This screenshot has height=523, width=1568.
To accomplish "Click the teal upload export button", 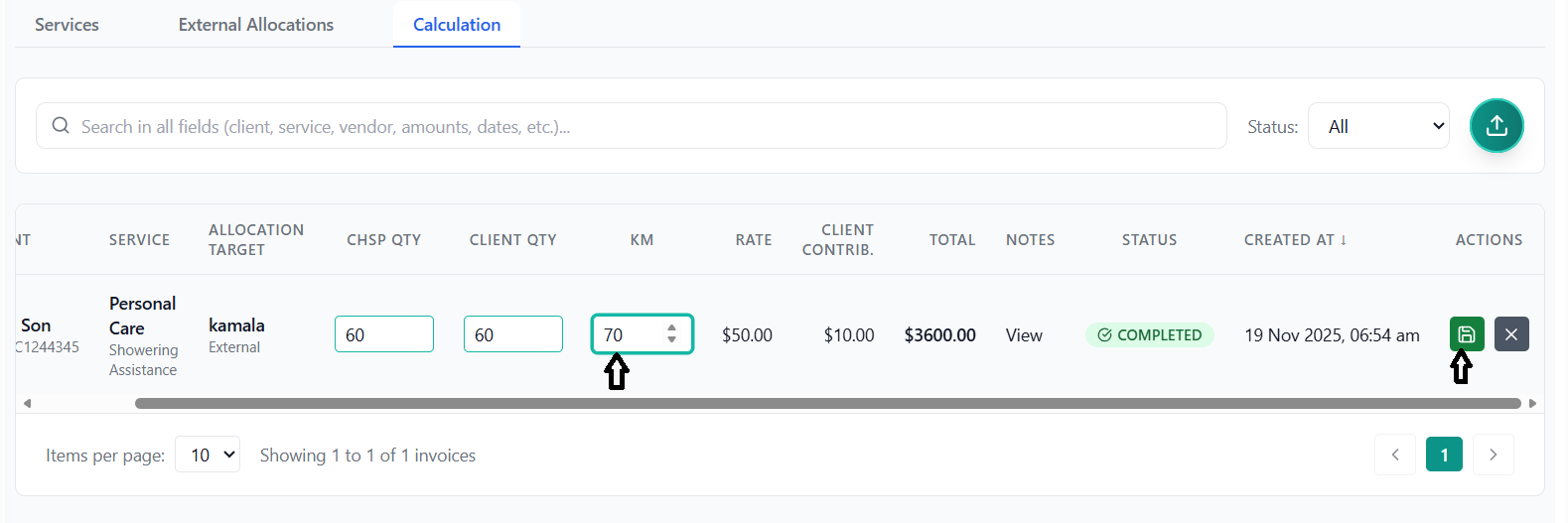I will pyautogui.click(x=1497, y=126).
